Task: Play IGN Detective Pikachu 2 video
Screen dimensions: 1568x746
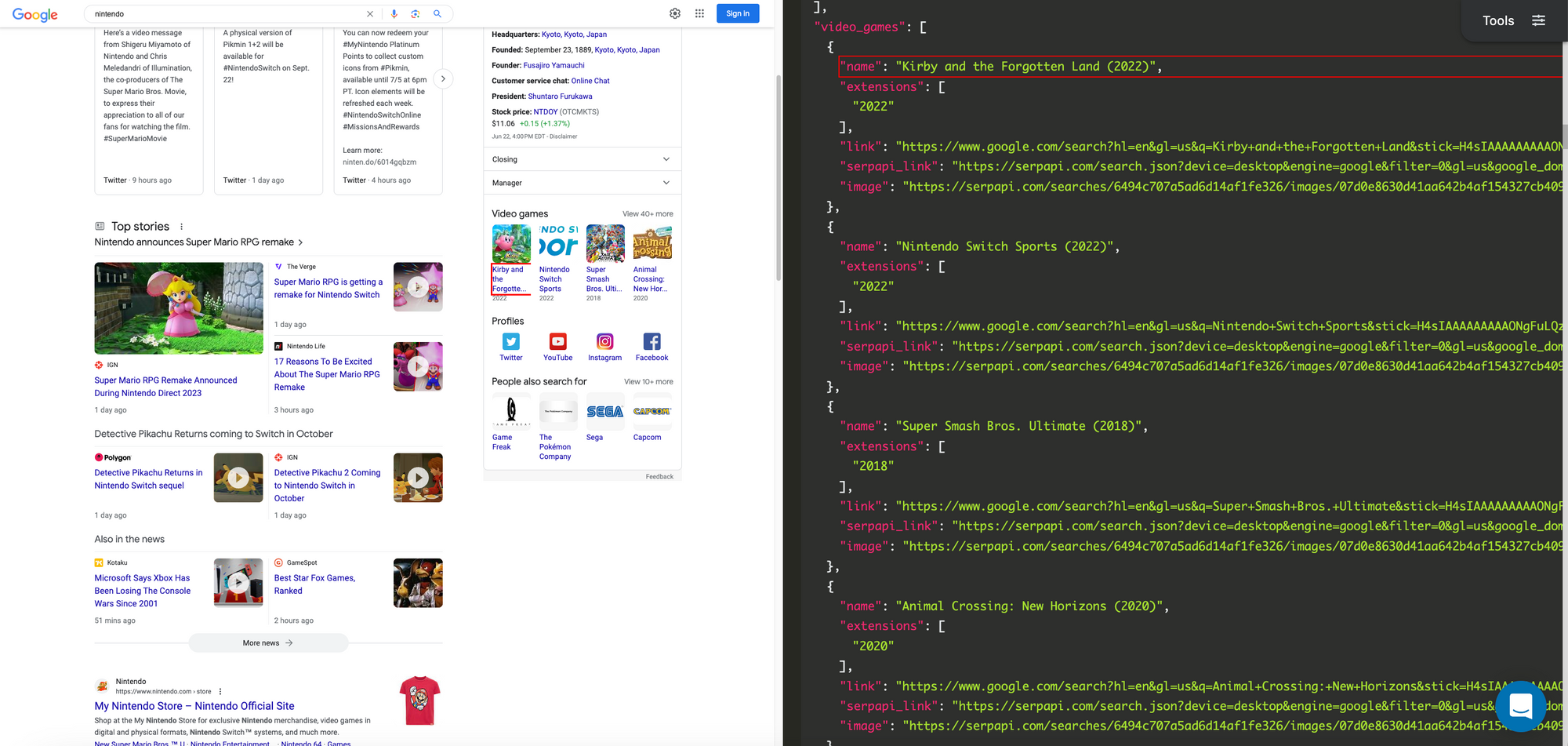Action: (418, 478)
